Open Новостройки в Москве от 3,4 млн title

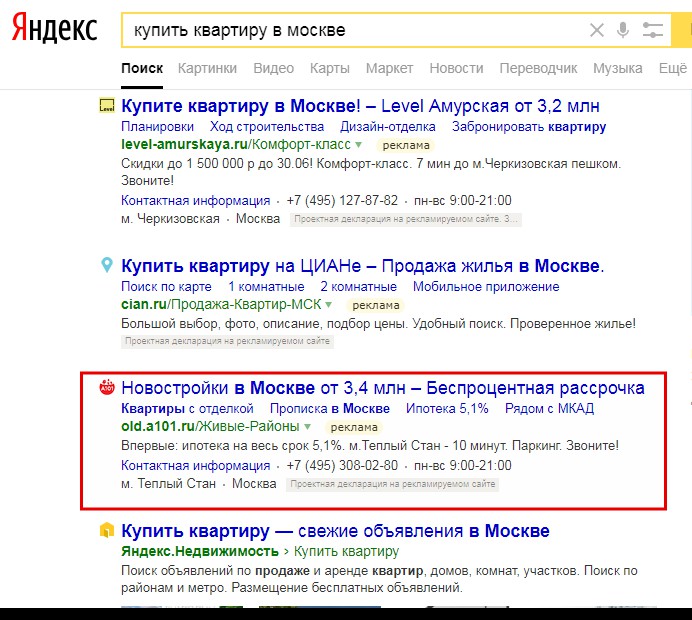[383, 388]
